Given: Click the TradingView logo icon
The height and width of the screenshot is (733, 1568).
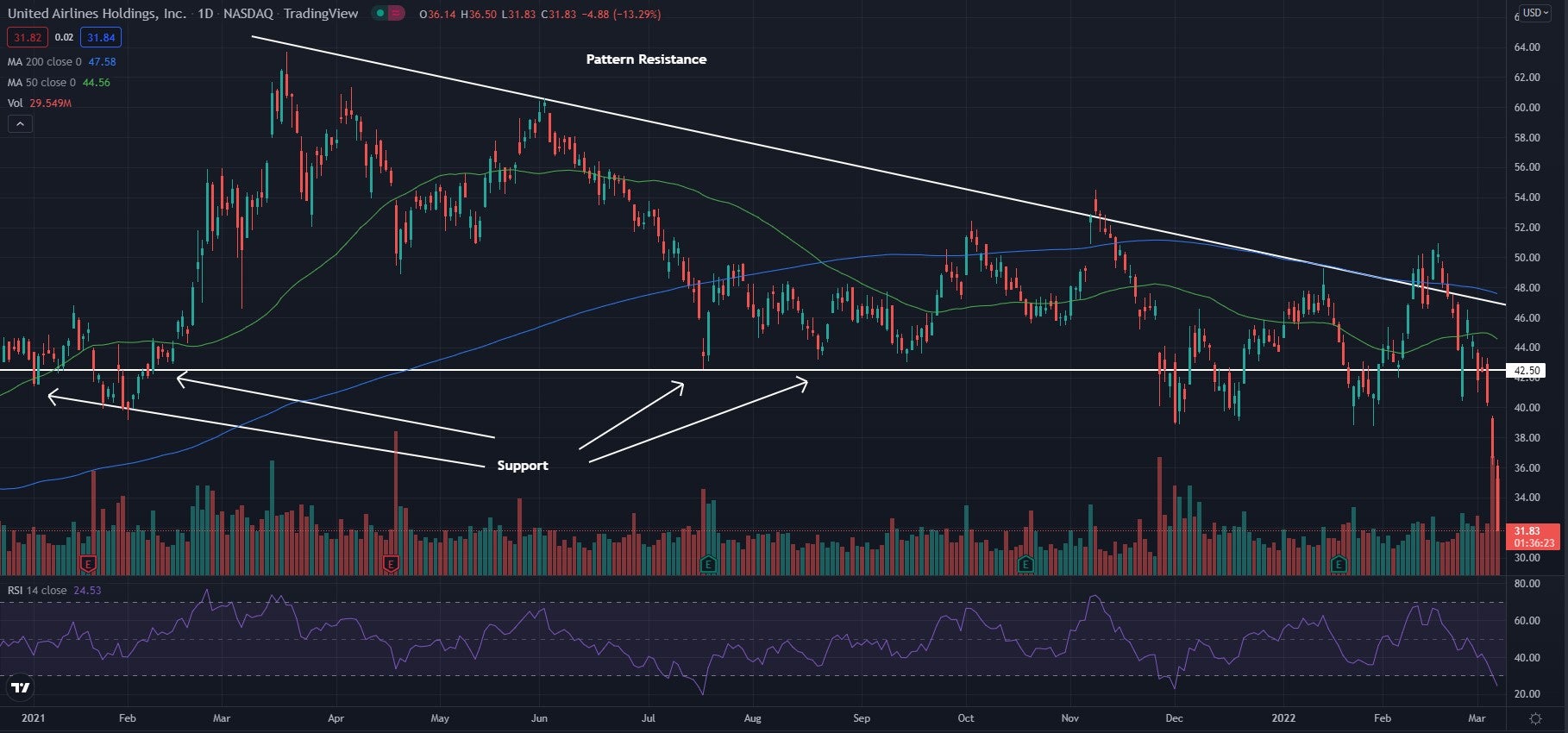Looking at the screenshot, I should [x=20, y=687].
